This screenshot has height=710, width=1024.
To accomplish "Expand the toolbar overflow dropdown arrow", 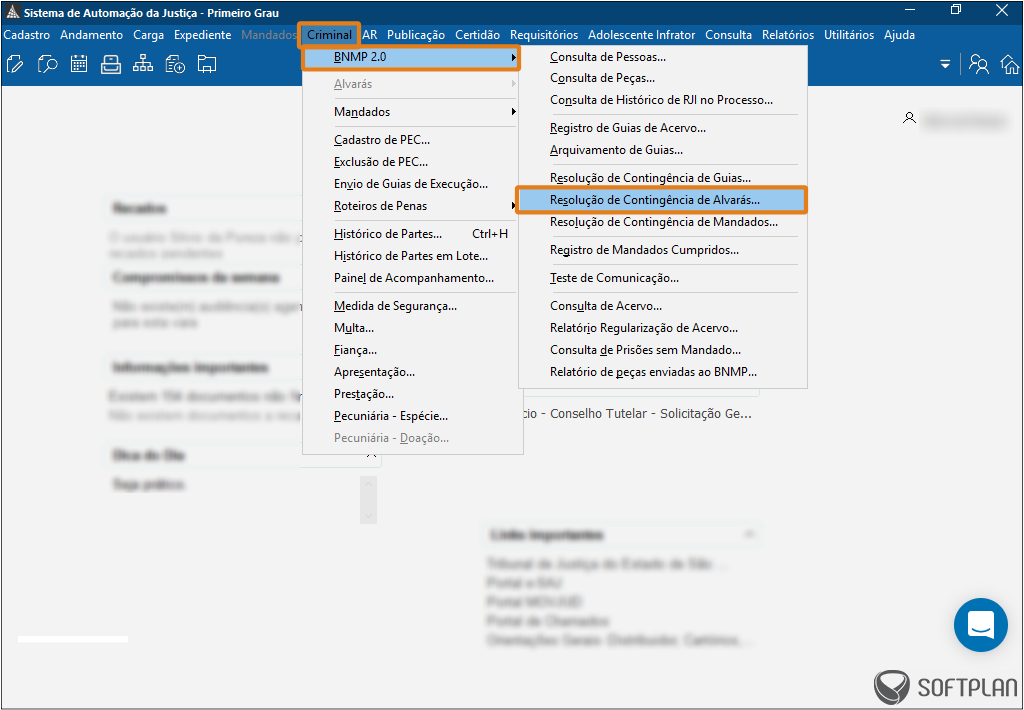I will coord(945,64).
